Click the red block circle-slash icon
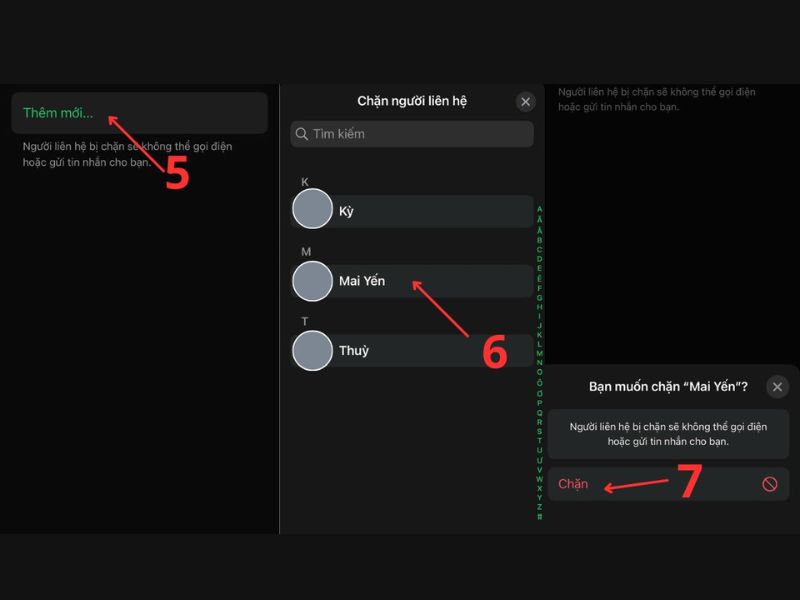 (x=769, y=484)
